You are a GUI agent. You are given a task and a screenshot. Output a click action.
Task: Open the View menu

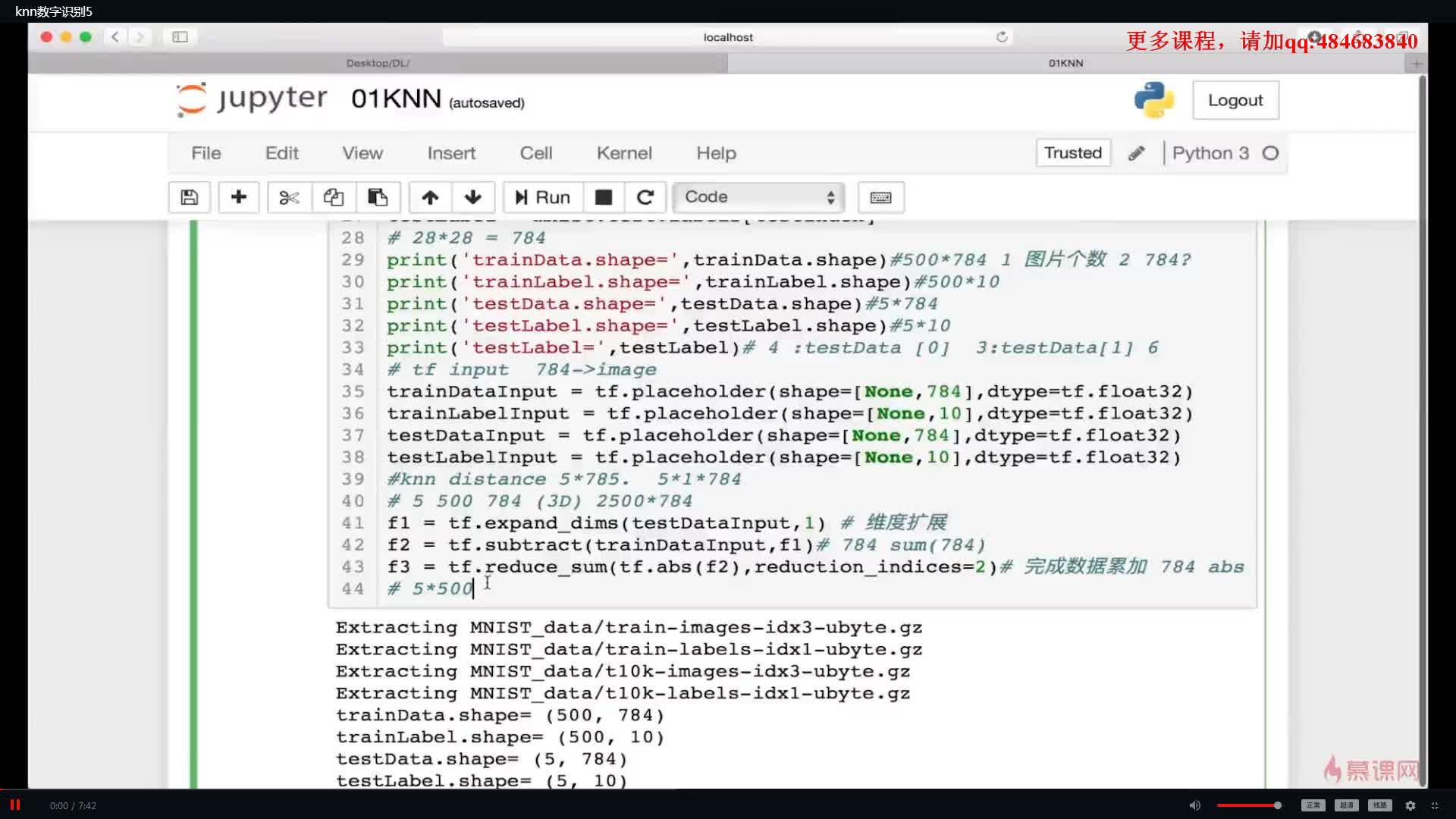[x=362, y=153]
